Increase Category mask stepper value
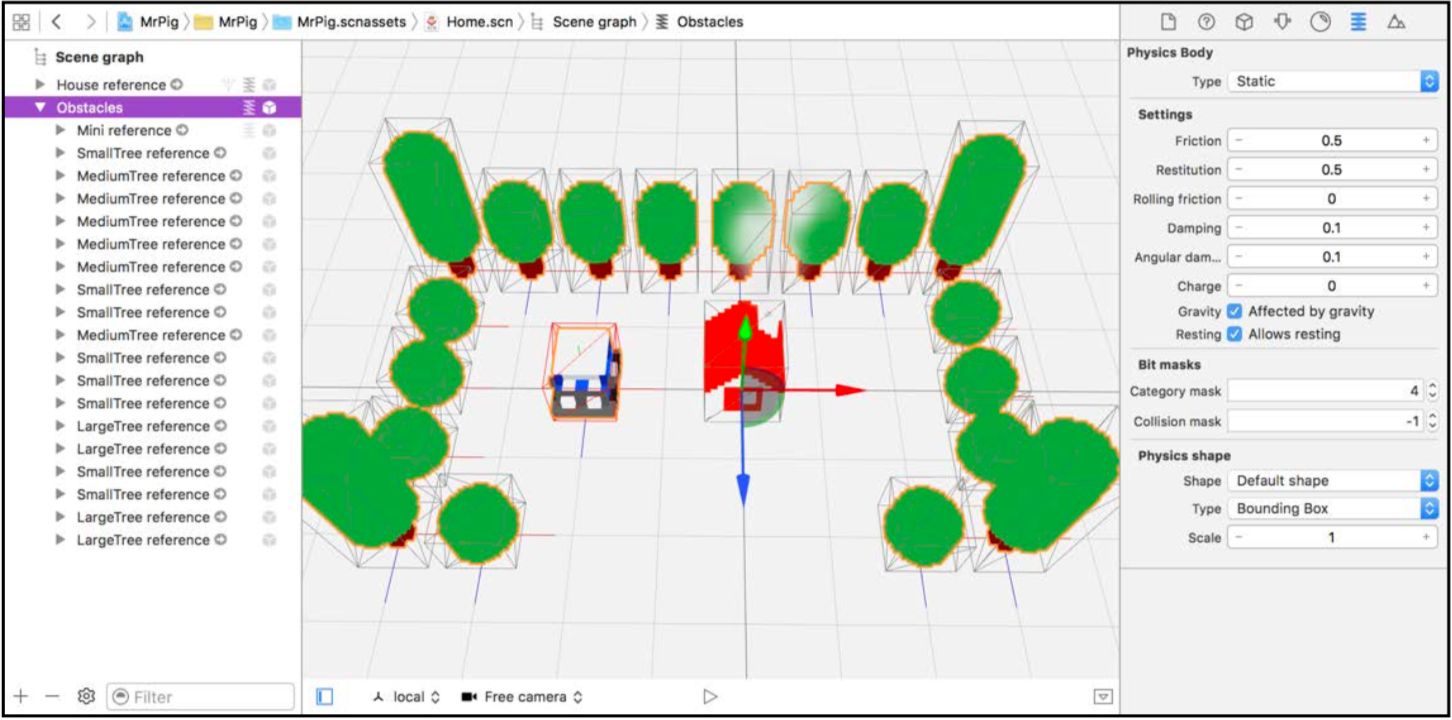This screenshot has height=720, width=1452. click(1432, 387)
